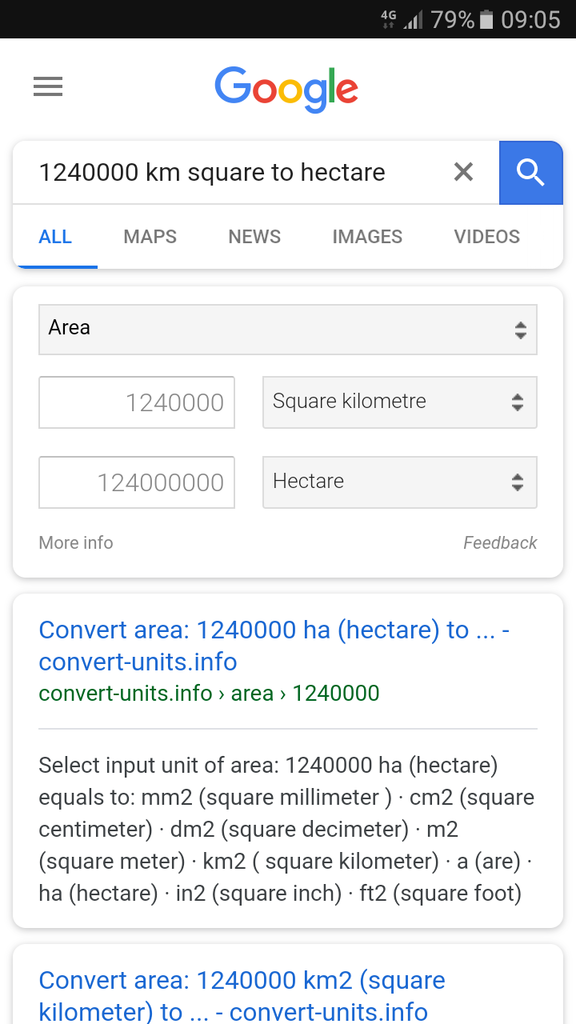Open the Square kilometre unit dropdown
Screen dimensions: 576x1024
point(400,402)
